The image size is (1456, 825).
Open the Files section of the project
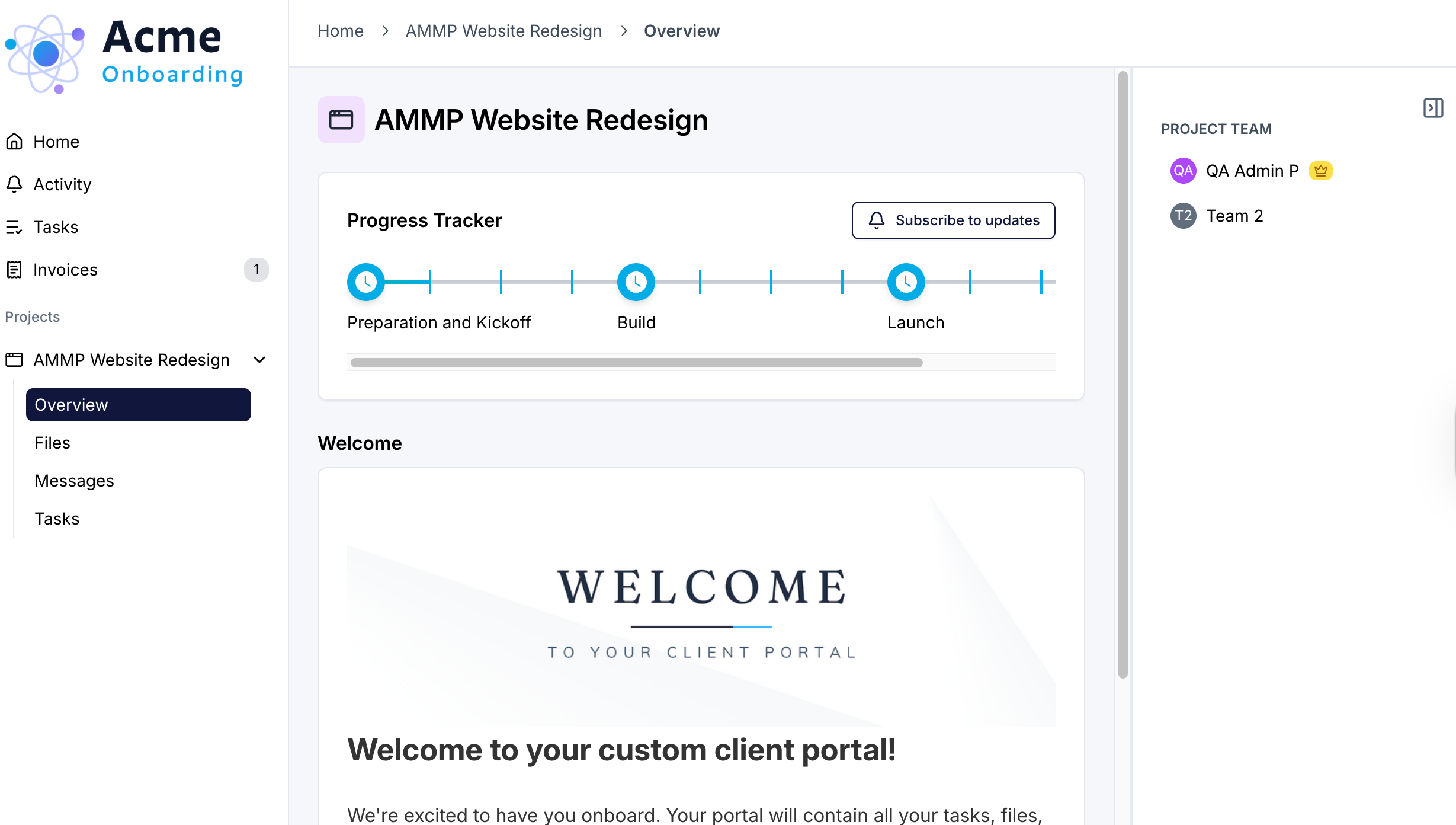52,443
